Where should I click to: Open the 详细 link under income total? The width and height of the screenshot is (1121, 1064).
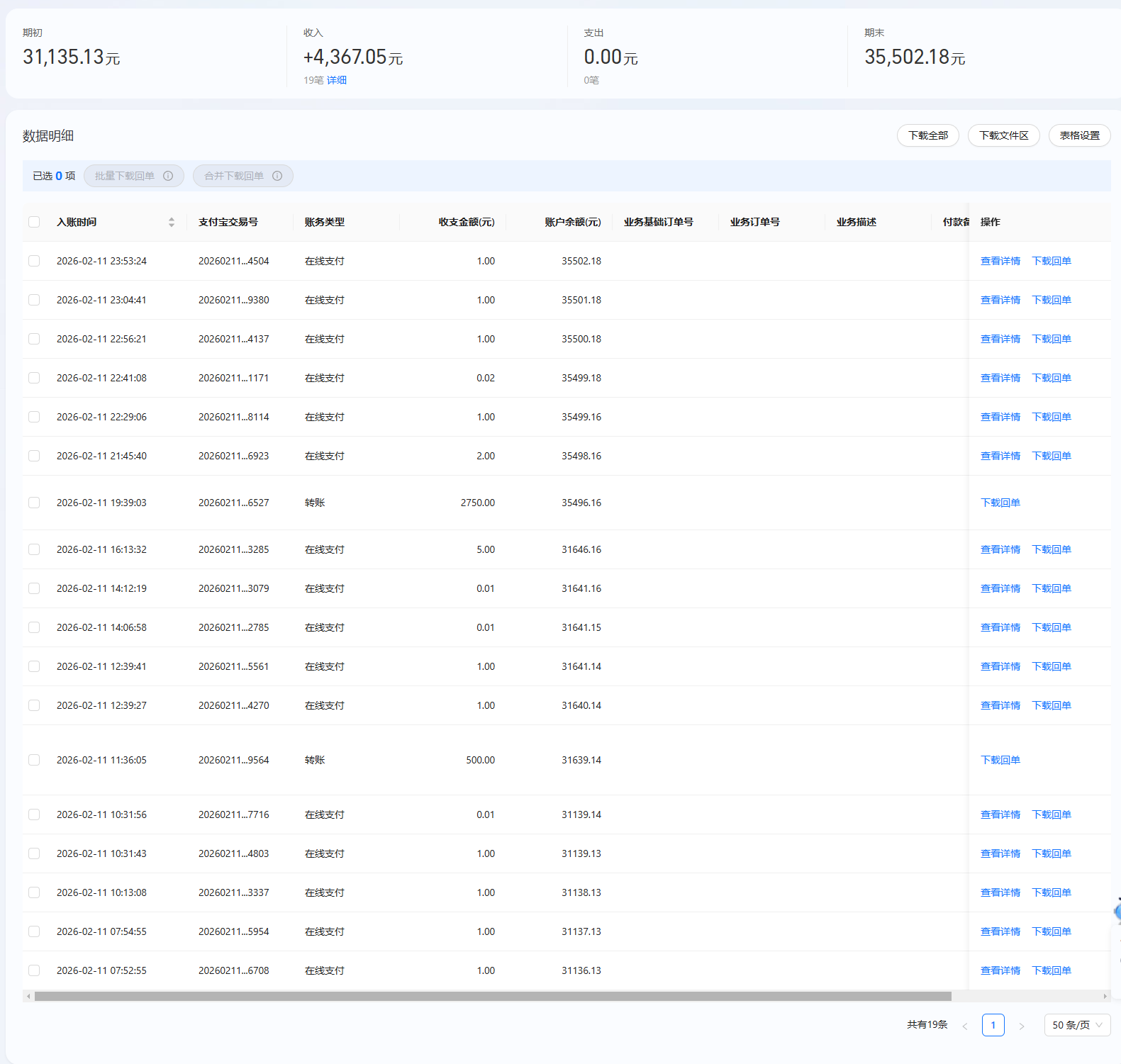[337, 80]
